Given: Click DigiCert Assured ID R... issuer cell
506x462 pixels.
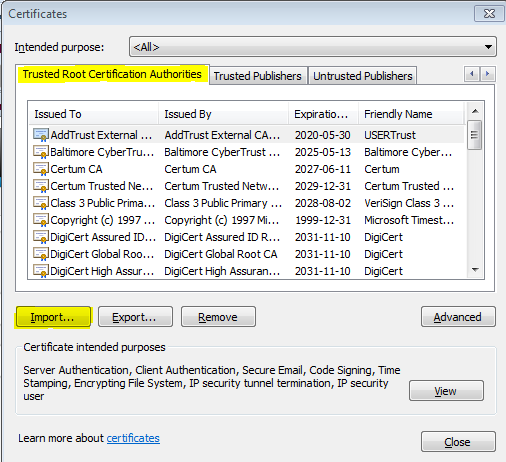Looking at the screenshot, I should [222, 237].
